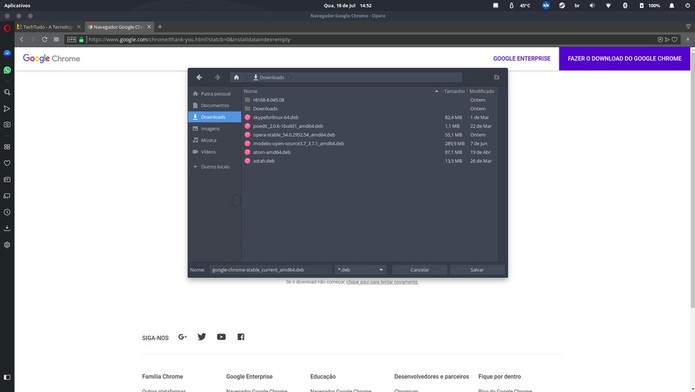
Task: Open bookmarks heart icon in sidebar
Action: [7, 163]
